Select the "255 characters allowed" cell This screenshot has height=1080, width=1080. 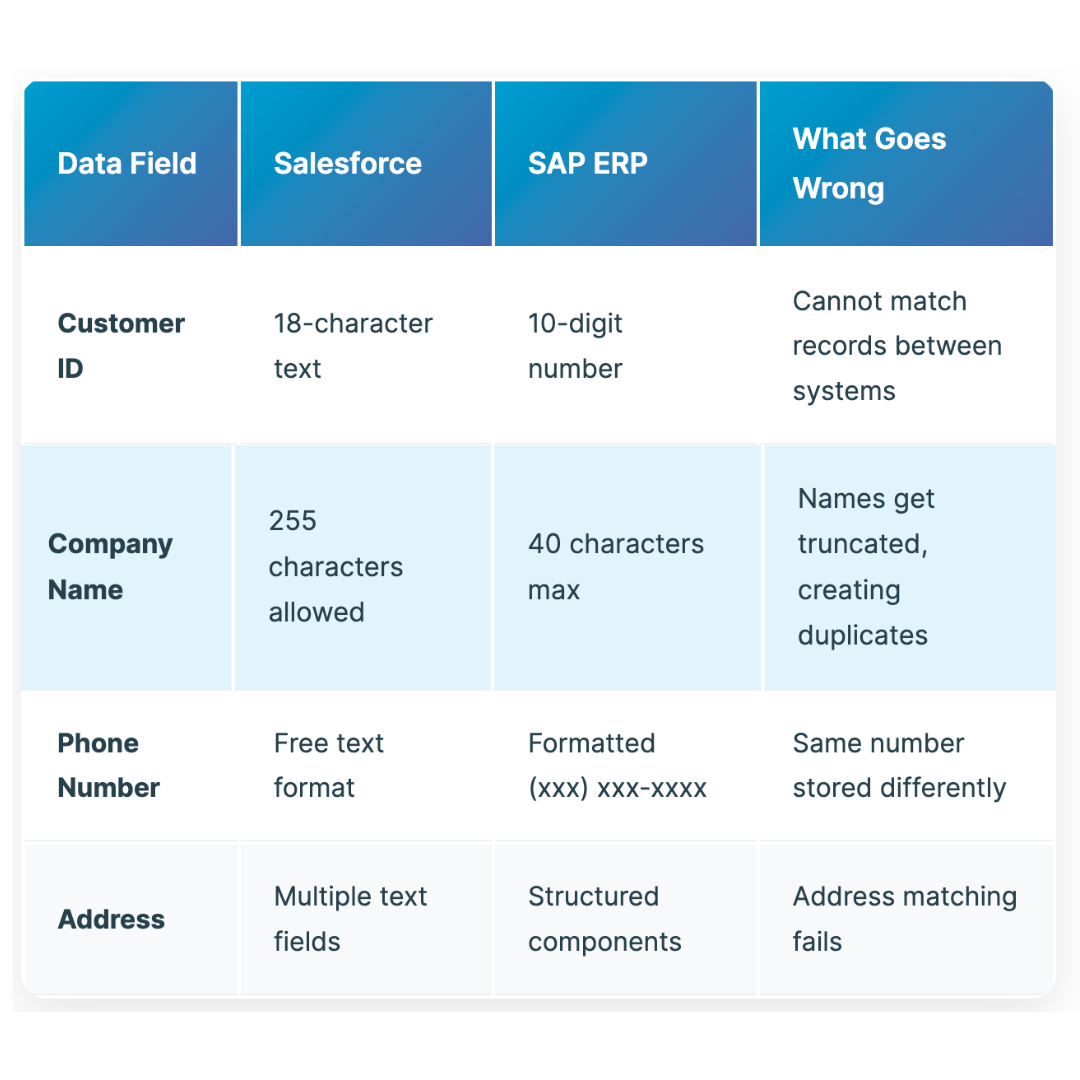point(335,567)
